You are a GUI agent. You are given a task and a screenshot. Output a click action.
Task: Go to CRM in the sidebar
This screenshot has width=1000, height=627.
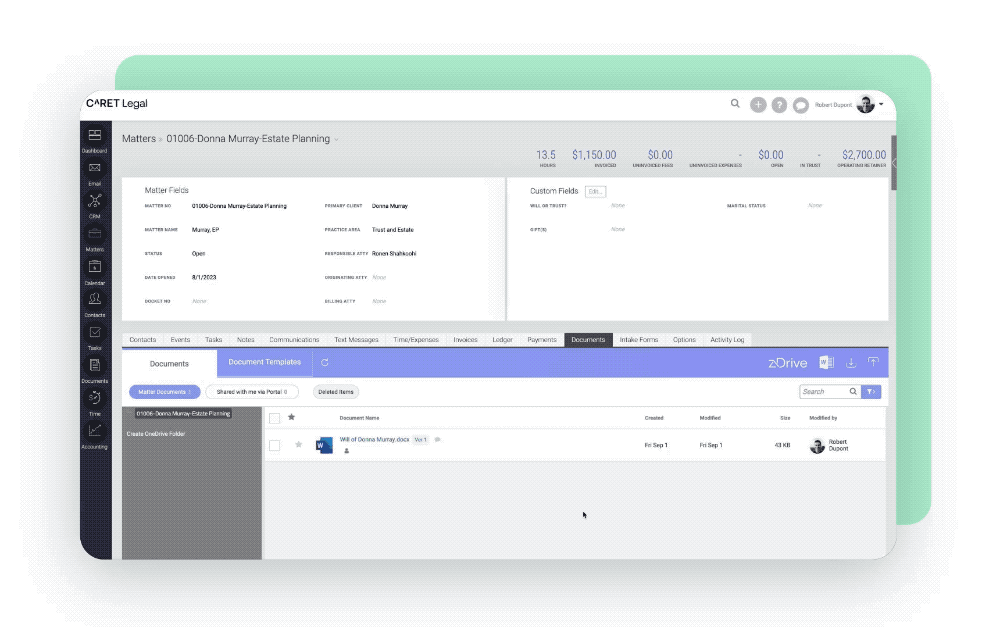click(x=95, y=202)
